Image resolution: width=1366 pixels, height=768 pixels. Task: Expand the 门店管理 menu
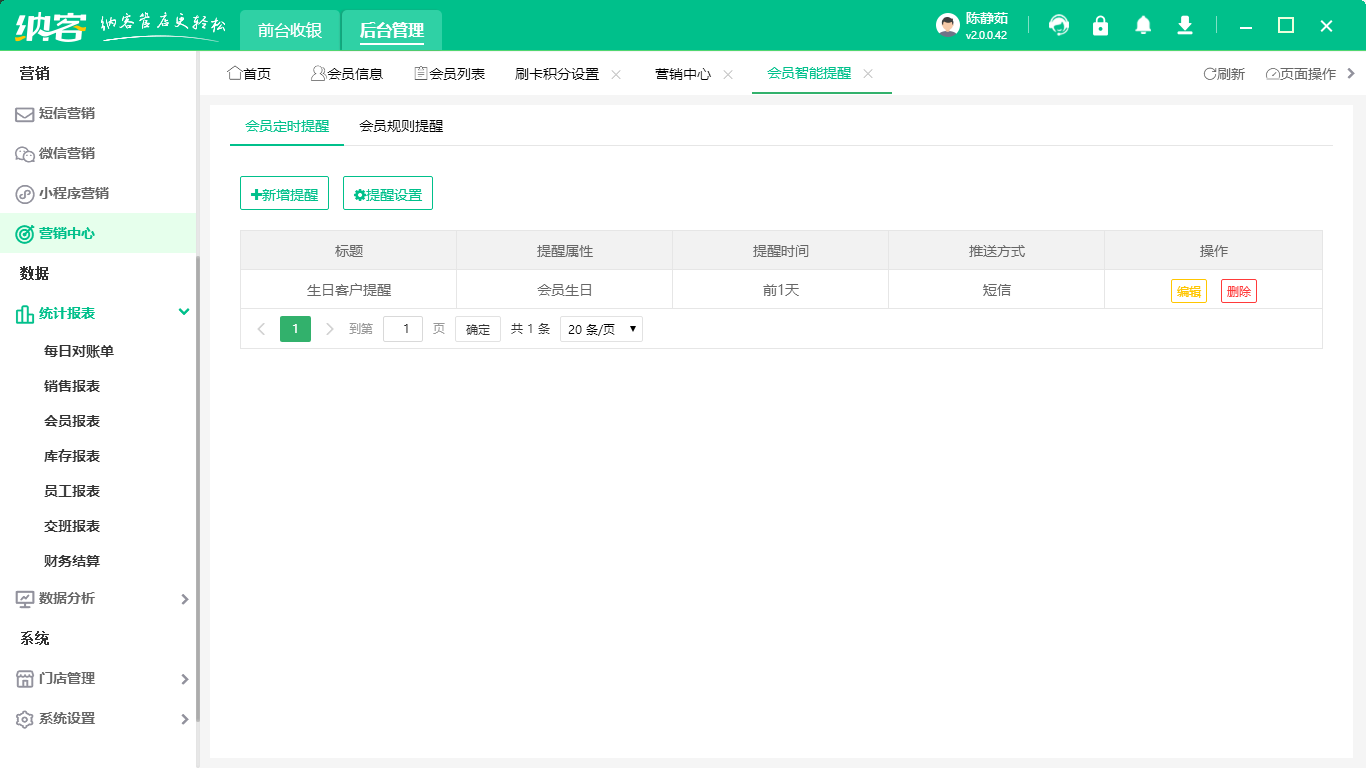tap(184, 679)
